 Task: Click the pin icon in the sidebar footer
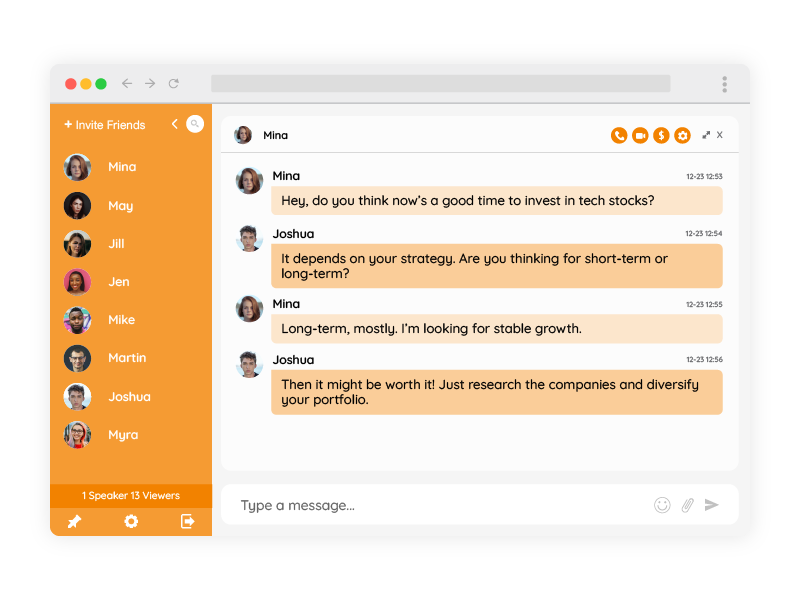[x=74, y=521]
